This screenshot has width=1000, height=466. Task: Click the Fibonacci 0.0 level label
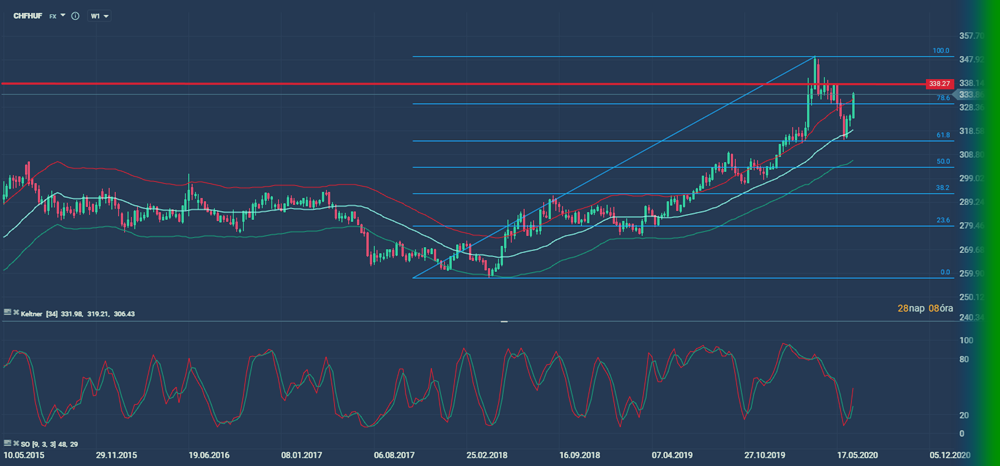point(944,271)
